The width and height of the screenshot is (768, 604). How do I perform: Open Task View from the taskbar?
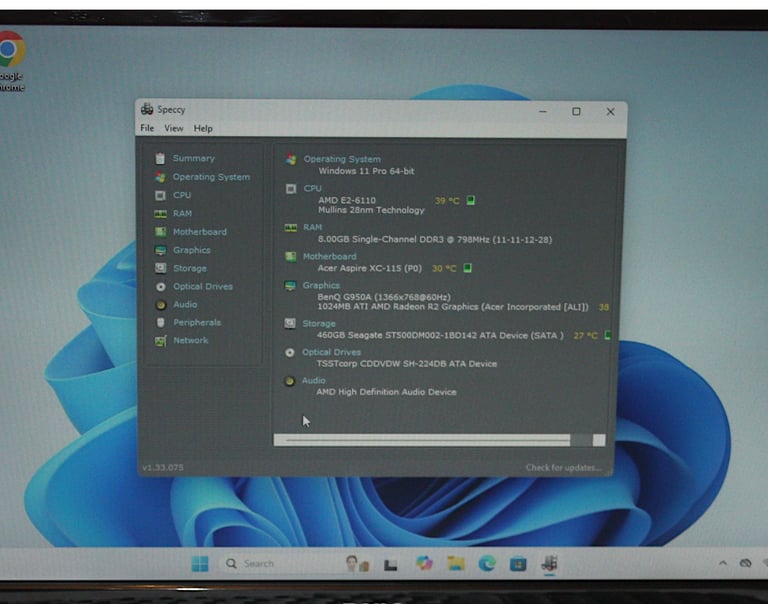click(x=390, y=565)
